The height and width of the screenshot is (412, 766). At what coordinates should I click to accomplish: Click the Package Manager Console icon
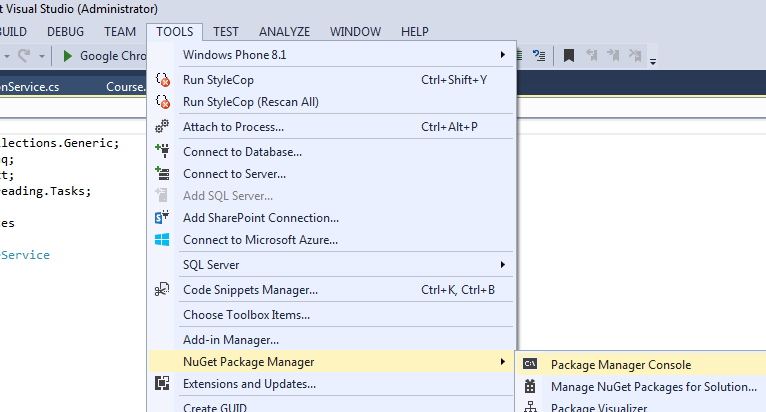click(x=531, y=365)
